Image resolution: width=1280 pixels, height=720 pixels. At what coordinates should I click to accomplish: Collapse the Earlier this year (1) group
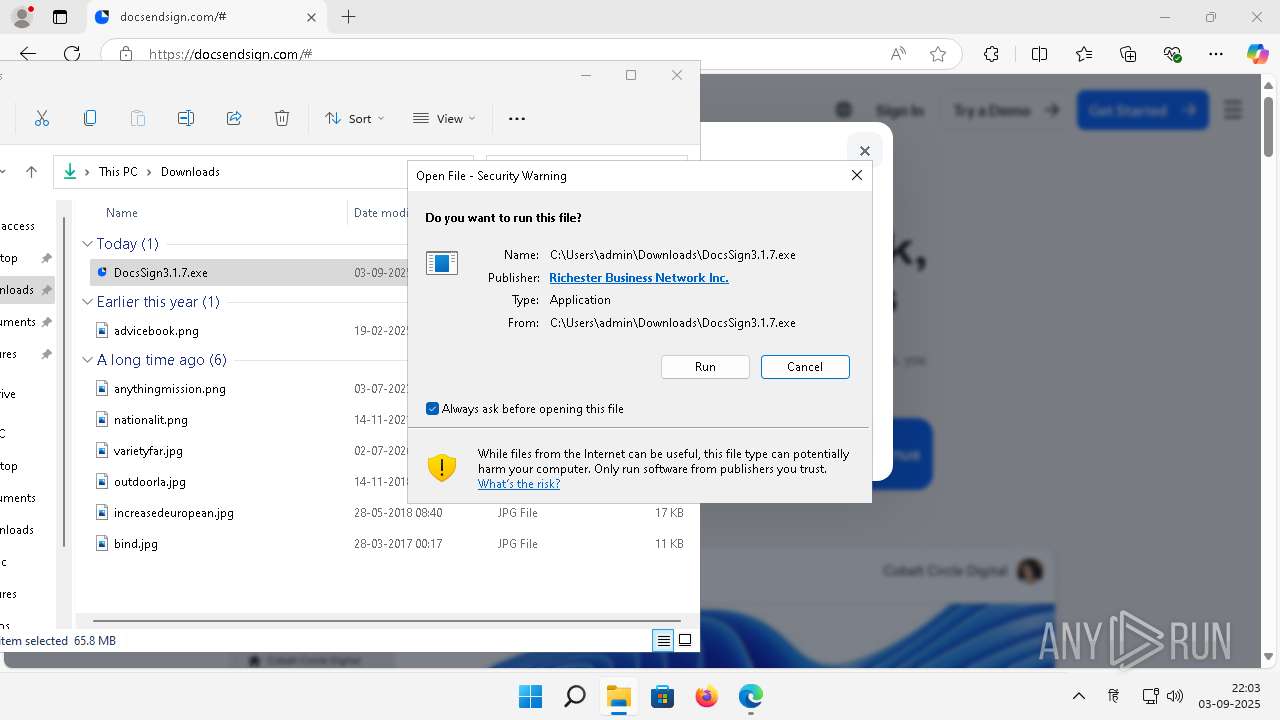coord(87,302)
